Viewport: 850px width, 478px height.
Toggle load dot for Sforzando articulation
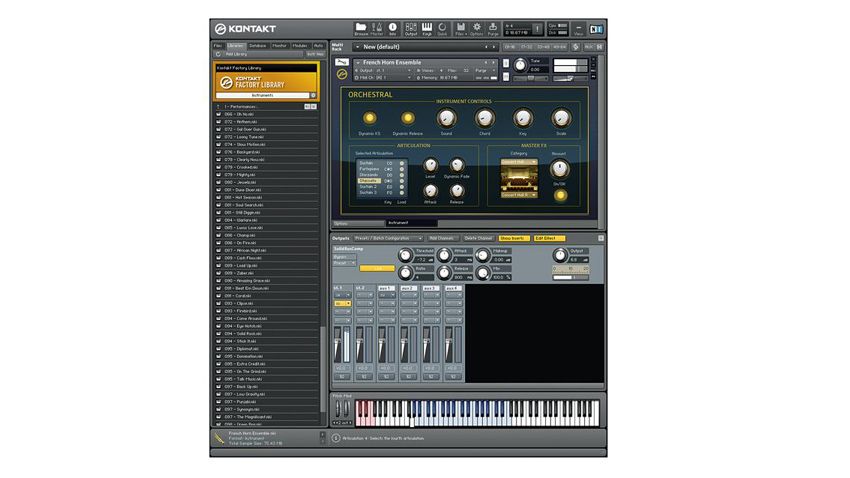point(402,175)
